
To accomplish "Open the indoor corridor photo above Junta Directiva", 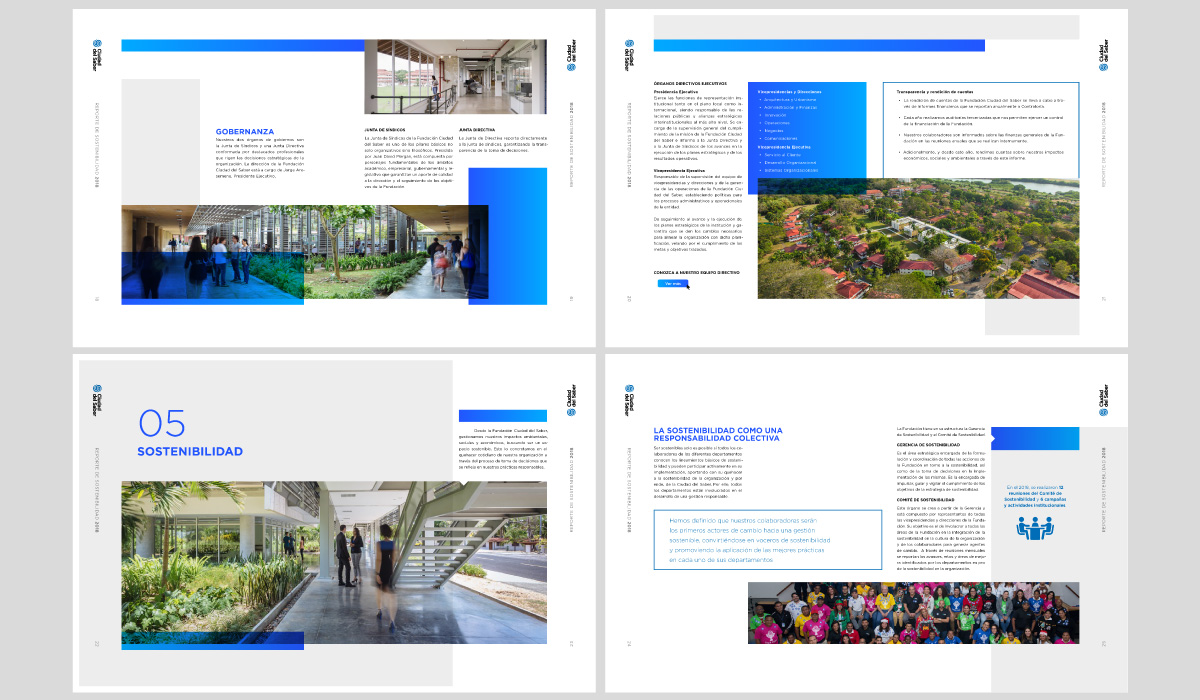I will click(455, 77).
